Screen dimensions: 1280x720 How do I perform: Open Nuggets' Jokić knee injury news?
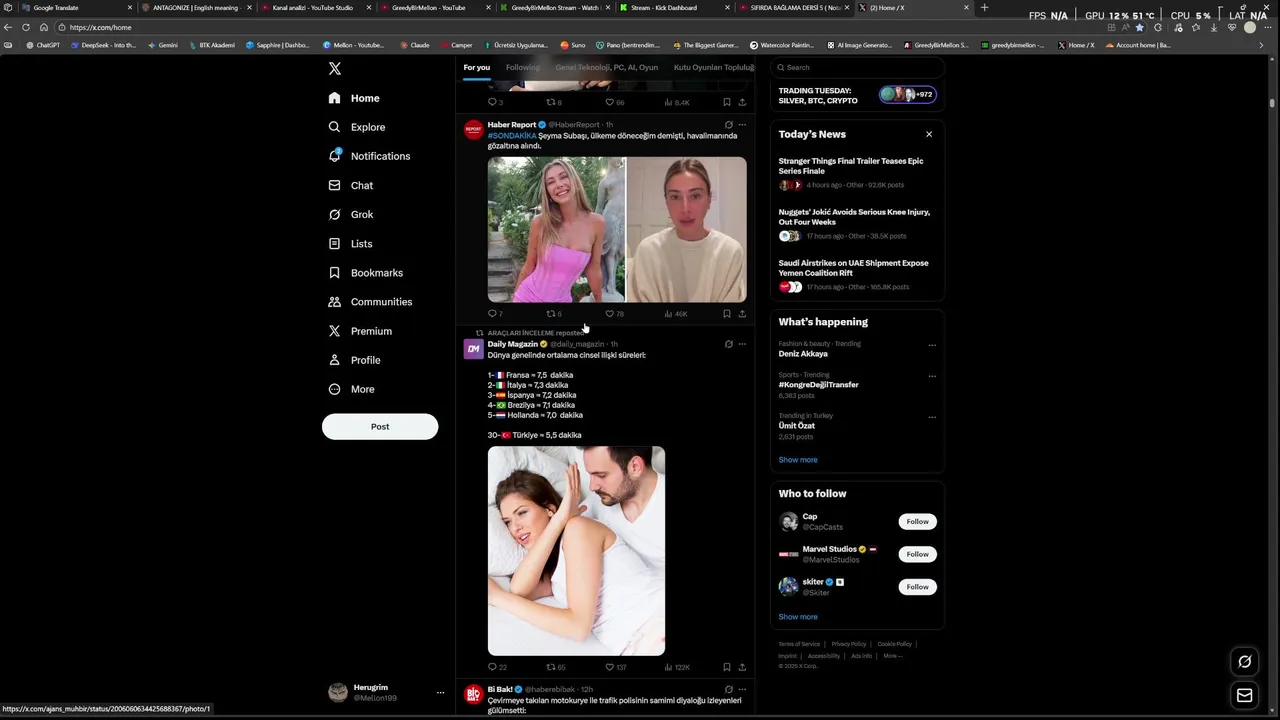tap(857, 223)
